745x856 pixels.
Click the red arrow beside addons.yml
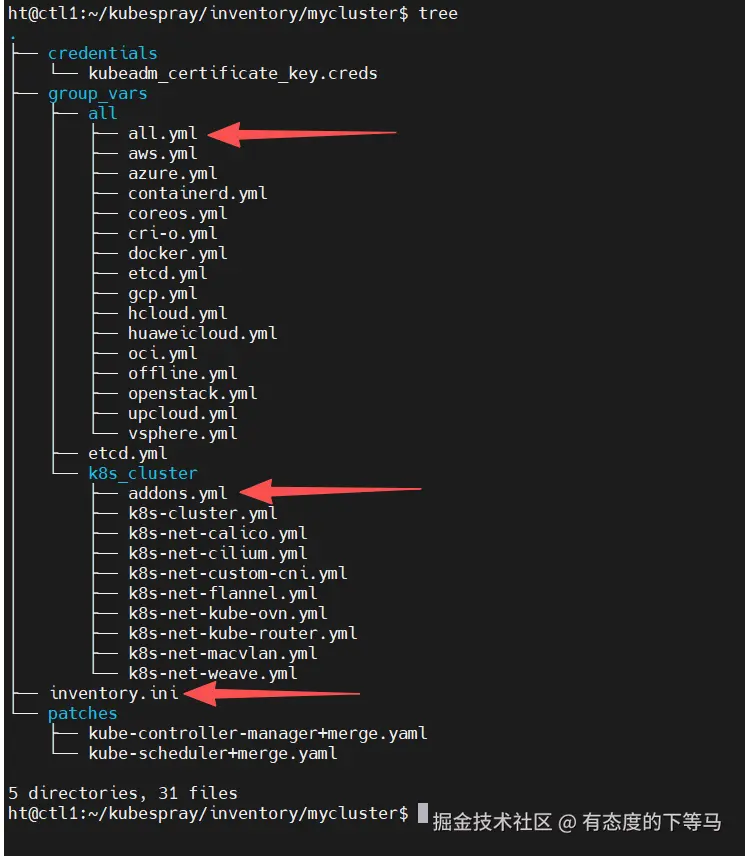click(x=330, y=490)
